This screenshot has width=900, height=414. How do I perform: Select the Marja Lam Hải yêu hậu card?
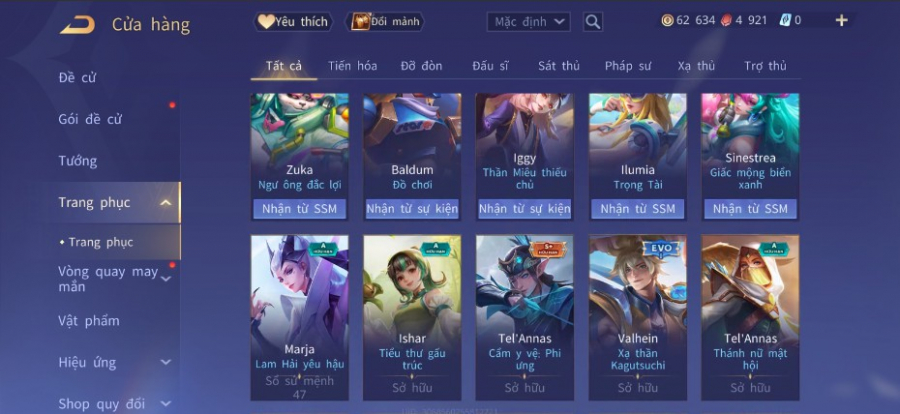pos(300,318)
